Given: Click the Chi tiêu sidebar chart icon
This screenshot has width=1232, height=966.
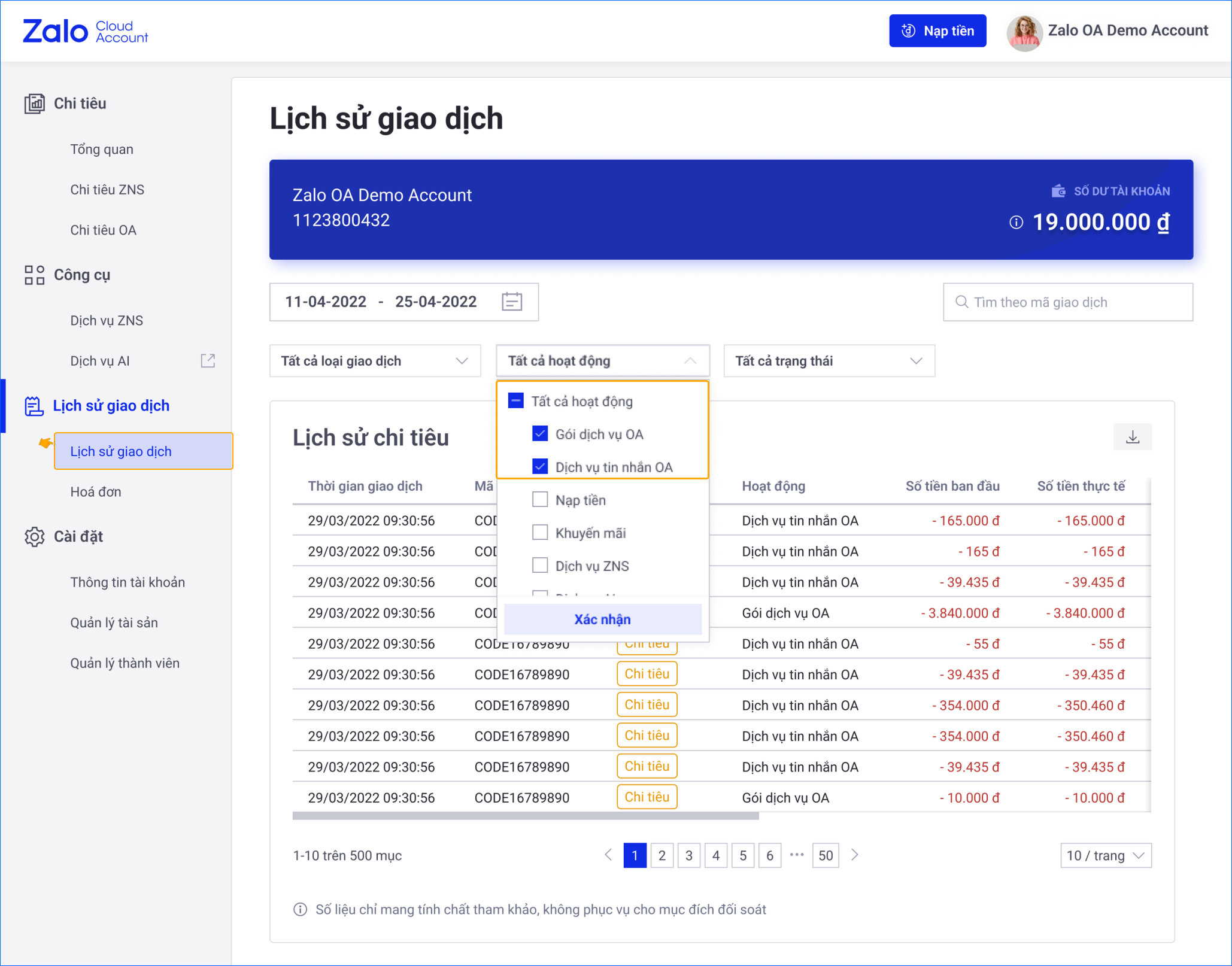Looking at the screenshot, I should (x=34, y=104).
